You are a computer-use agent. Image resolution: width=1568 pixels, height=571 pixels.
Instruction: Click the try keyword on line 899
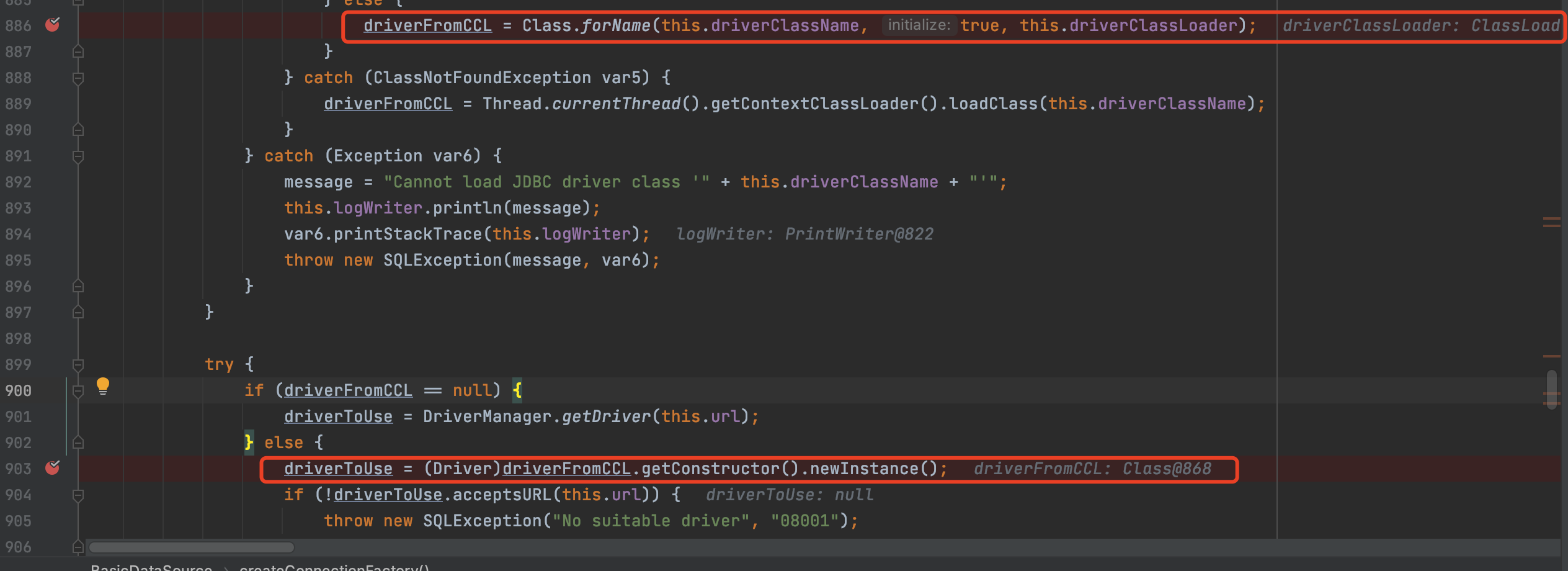pyautogui.click(x=219, y=364)
